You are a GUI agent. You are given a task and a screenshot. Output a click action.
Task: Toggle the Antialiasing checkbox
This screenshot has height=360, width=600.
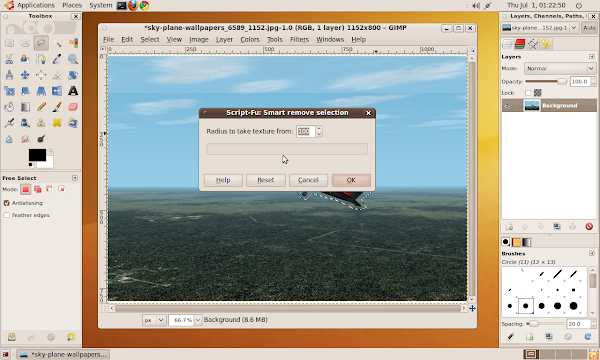coord(7,203)
